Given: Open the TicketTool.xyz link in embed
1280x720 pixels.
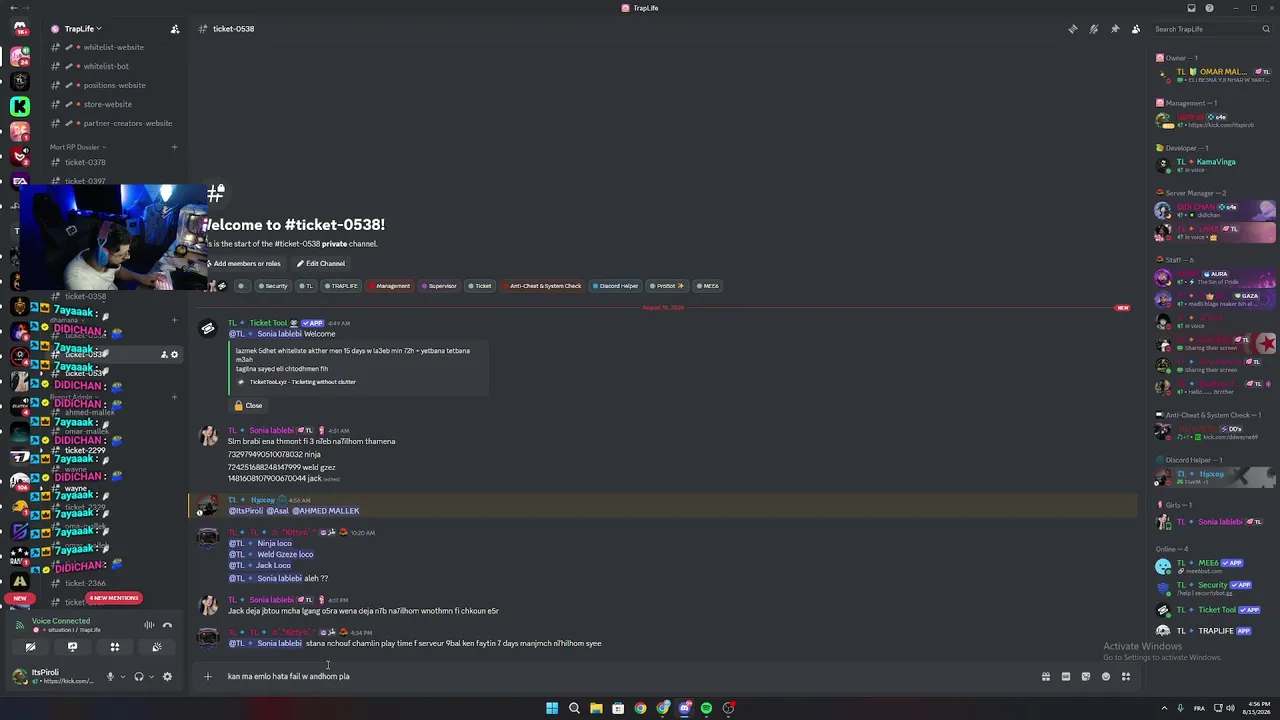Looking at the screenshot, I should (302, 382).
